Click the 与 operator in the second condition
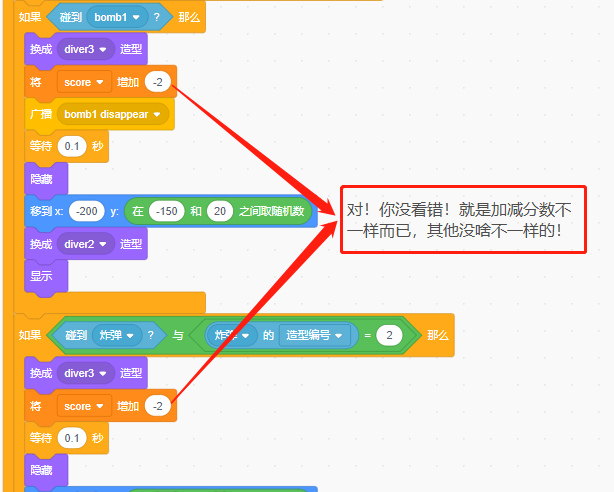This screenshot has height=492, width=614. (x=178, y=335)
